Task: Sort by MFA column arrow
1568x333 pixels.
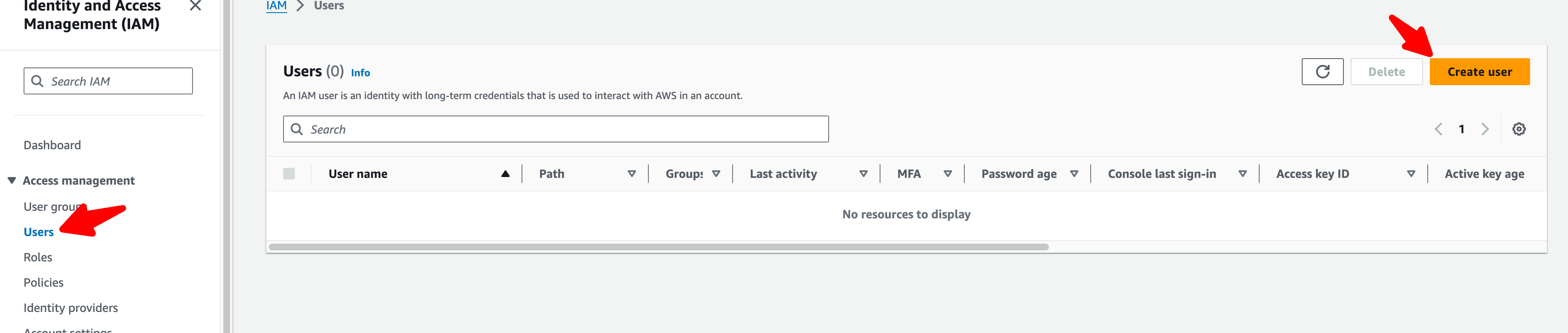Action: [947, 174]
